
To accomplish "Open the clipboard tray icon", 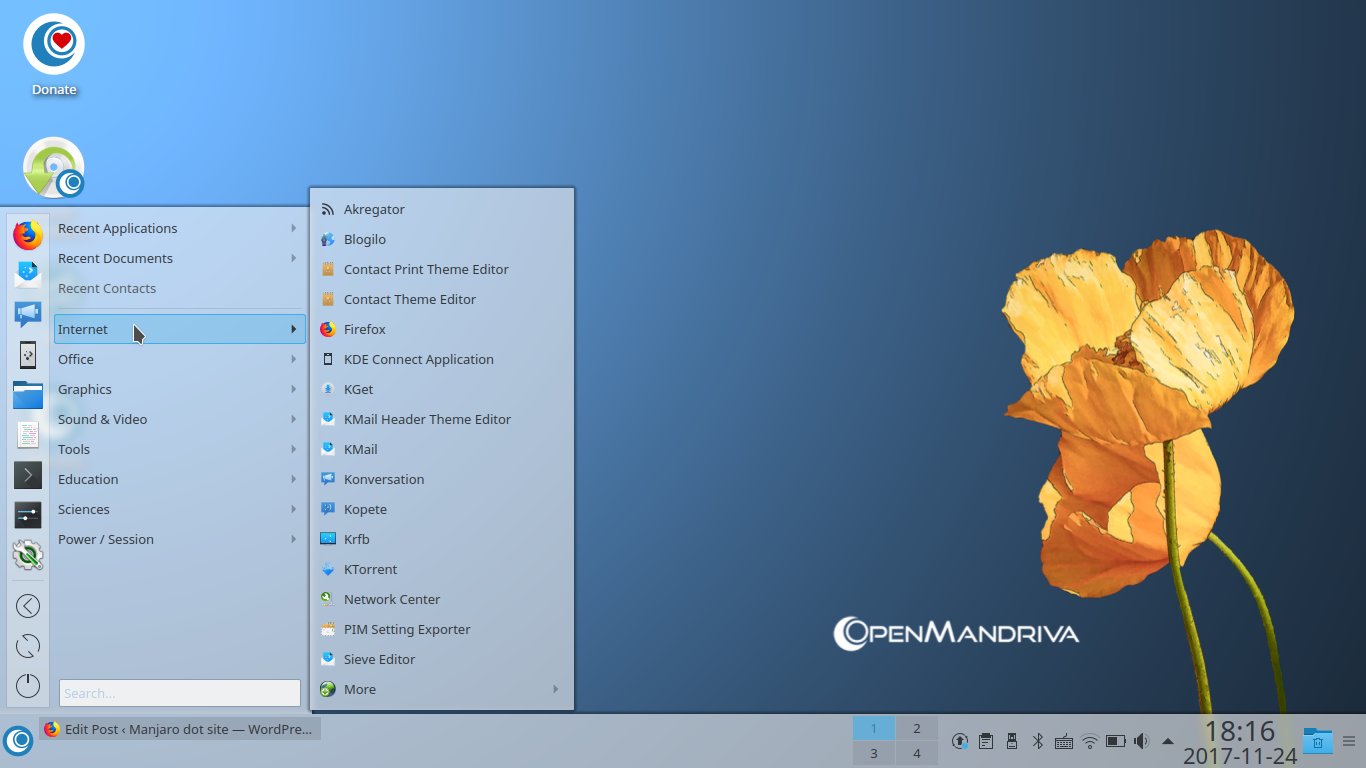I will [x=986, y=741].
